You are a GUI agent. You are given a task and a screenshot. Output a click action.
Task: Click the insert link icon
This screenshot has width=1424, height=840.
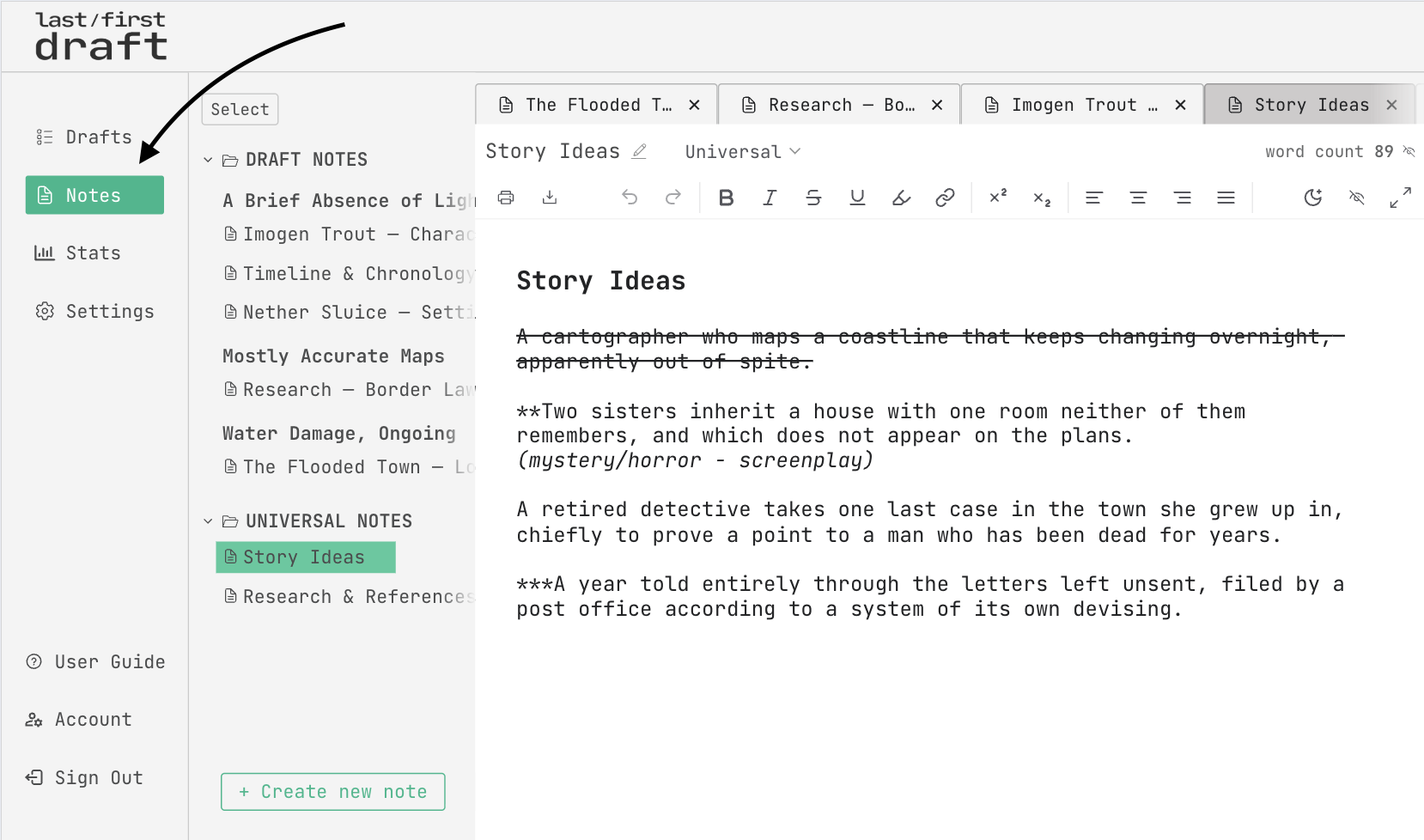coord(945,198)
